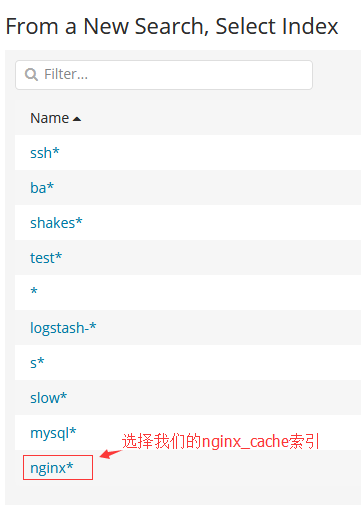The image size is (361, 505).
Task: Click the shakes* table row
Action: (x=188, y=223)
